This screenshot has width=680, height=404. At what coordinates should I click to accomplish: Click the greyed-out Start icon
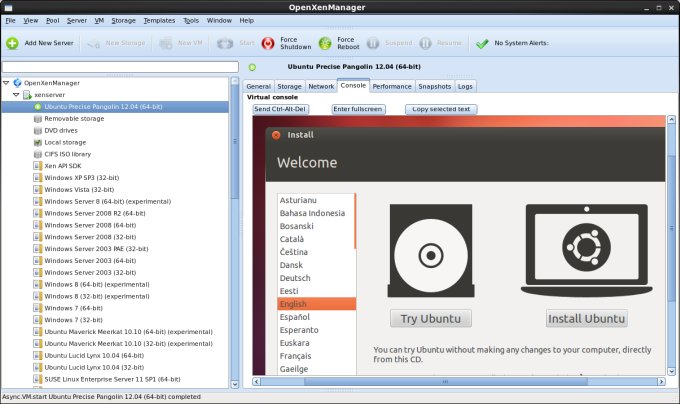click(225, 43)
